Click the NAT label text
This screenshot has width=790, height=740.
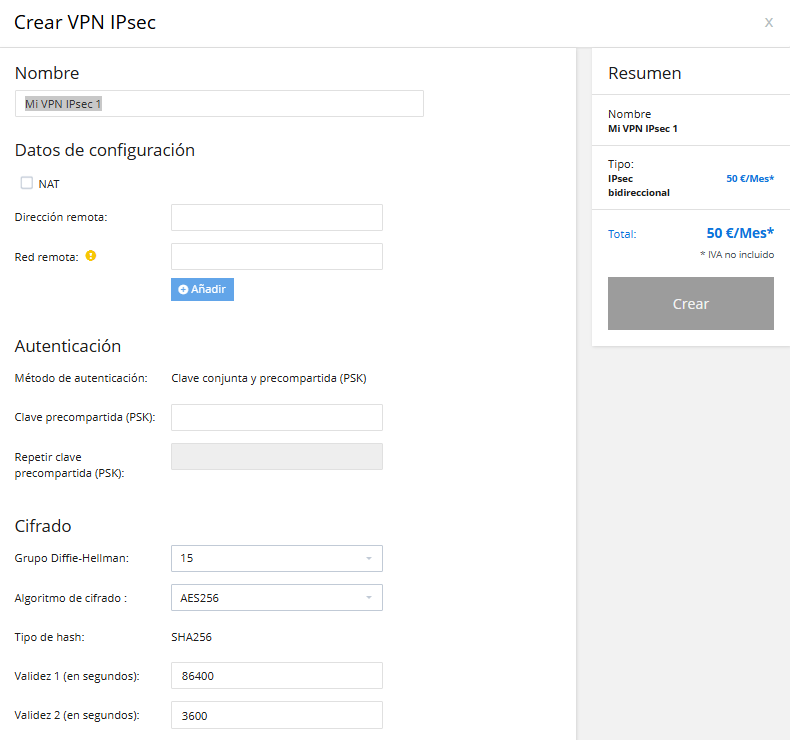click(x=49, y=184)
